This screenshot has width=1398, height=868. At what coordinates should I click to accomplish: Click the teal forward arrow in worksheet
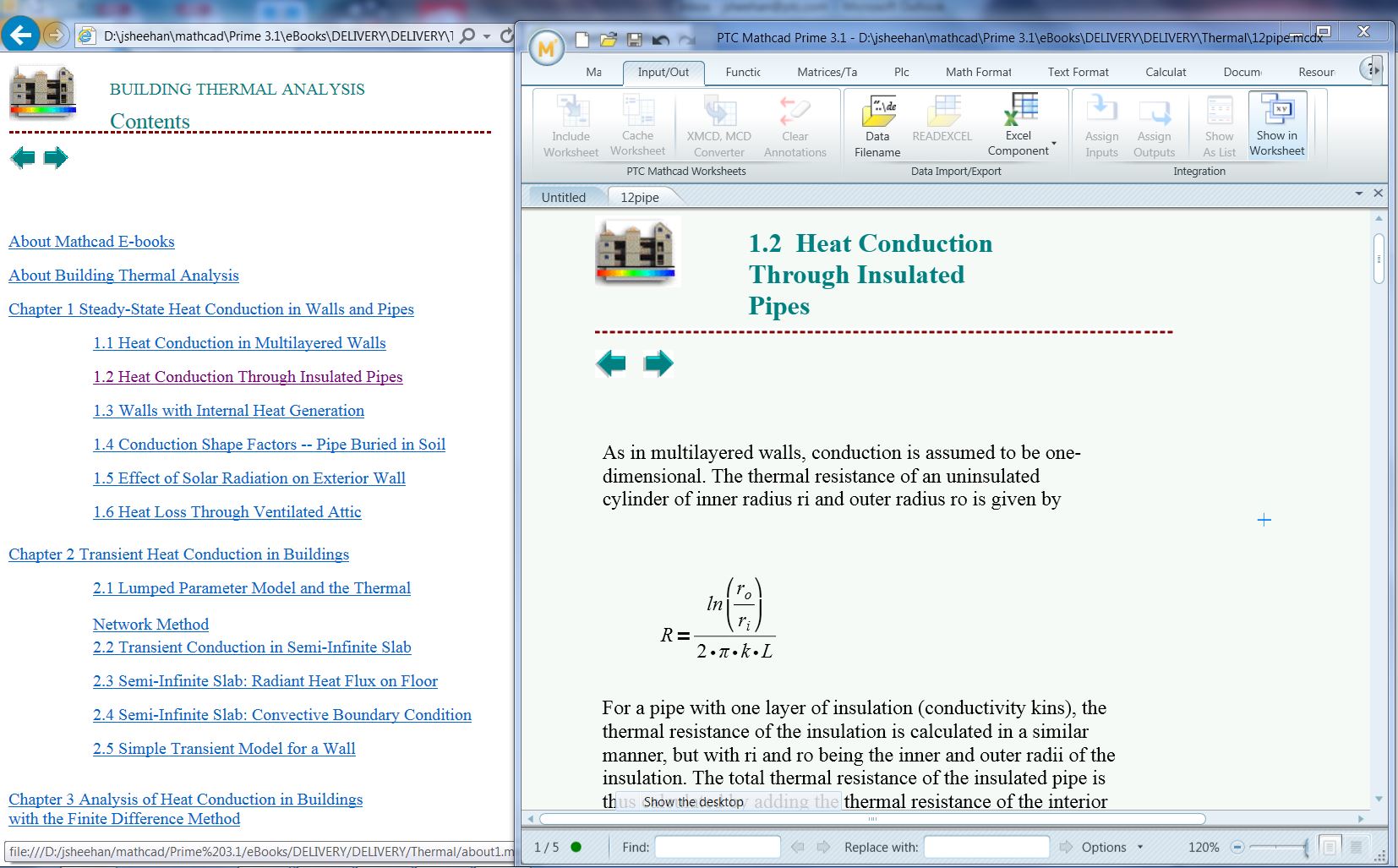(x=658, y=363)
